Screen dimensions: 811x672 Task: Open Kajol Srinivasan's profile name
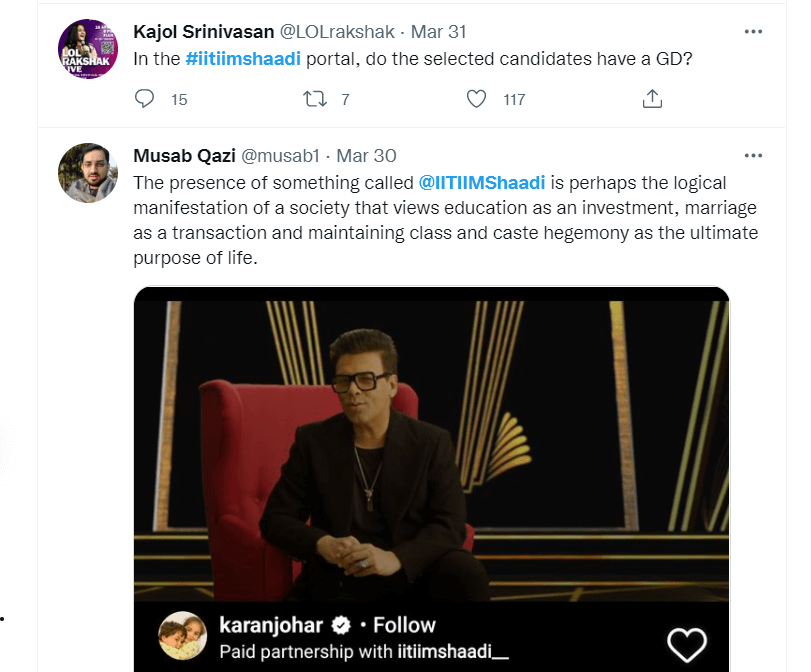tap(198, 32)
